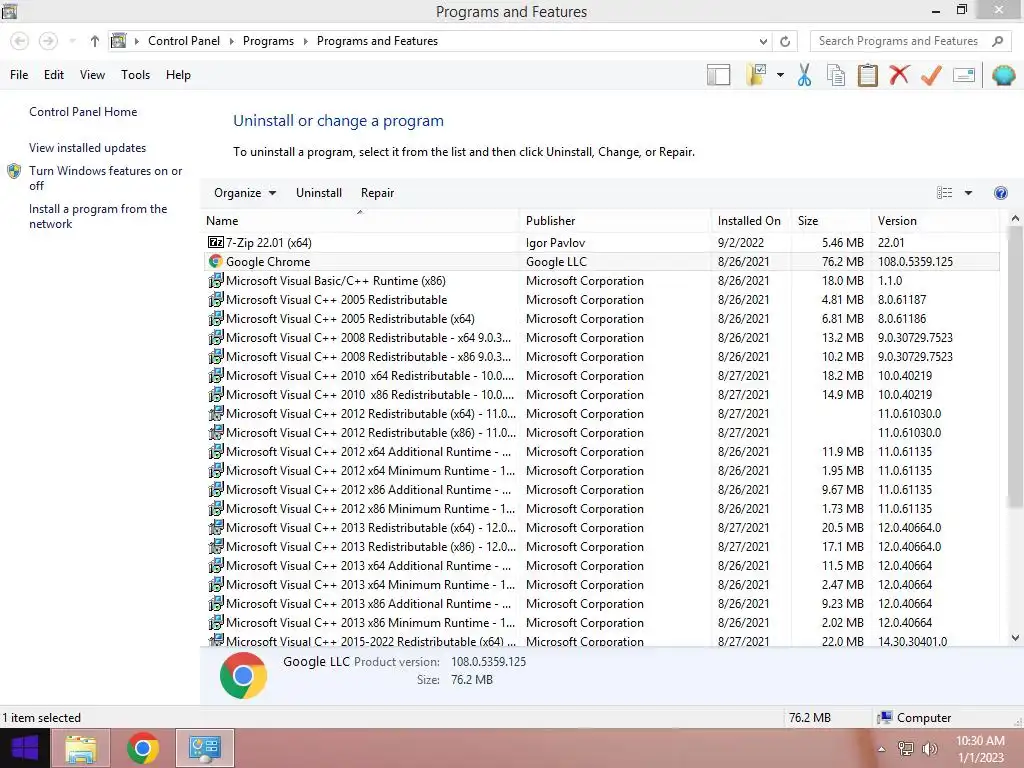Viewport: 1024px width, 768px height.
Task: Open the Edit menu
Action: click(x=54, y=75)
